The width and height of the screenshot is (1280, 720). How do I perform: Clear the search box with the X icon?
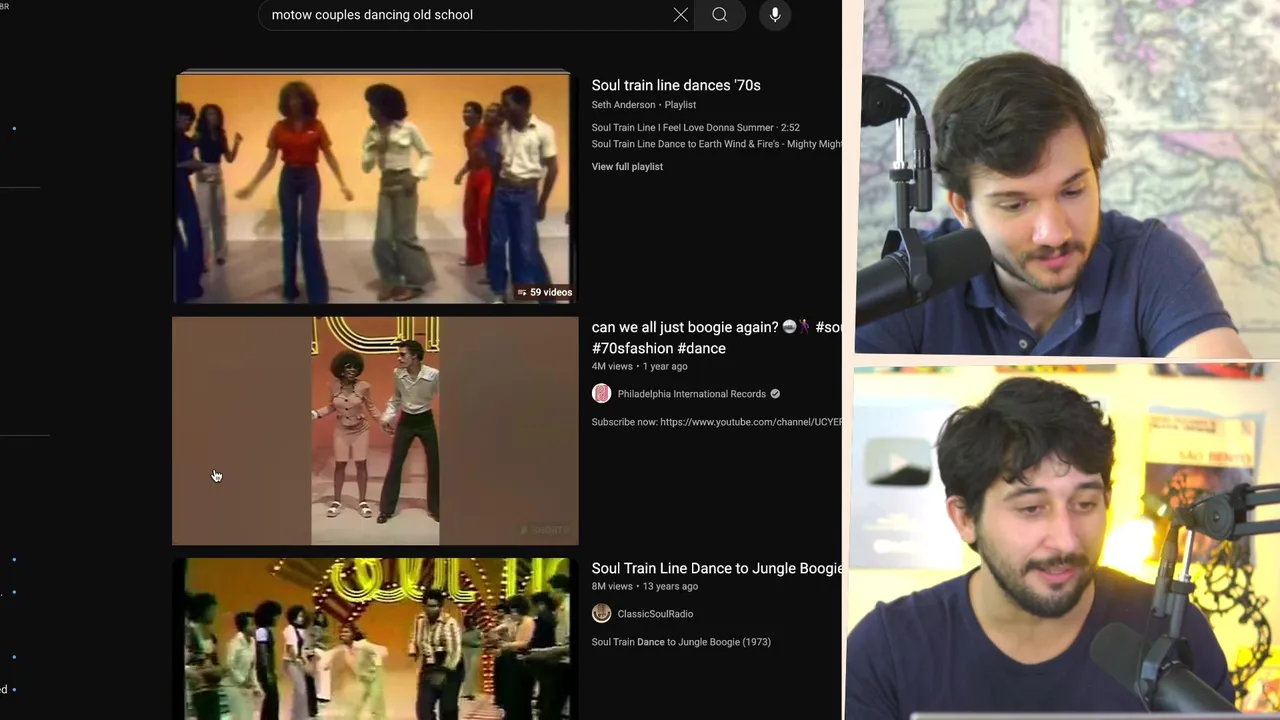pos(680,15)
